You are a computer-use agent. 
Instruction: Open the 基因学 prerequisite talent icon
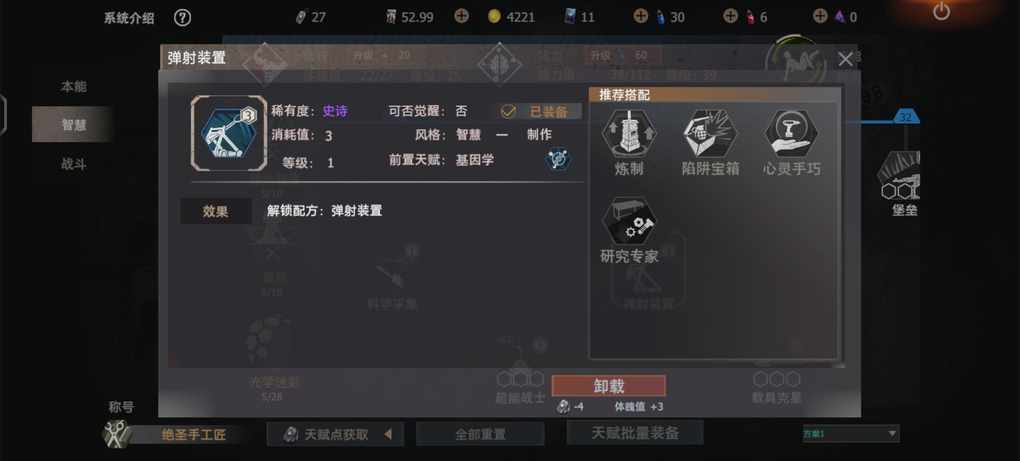[557, 159]
